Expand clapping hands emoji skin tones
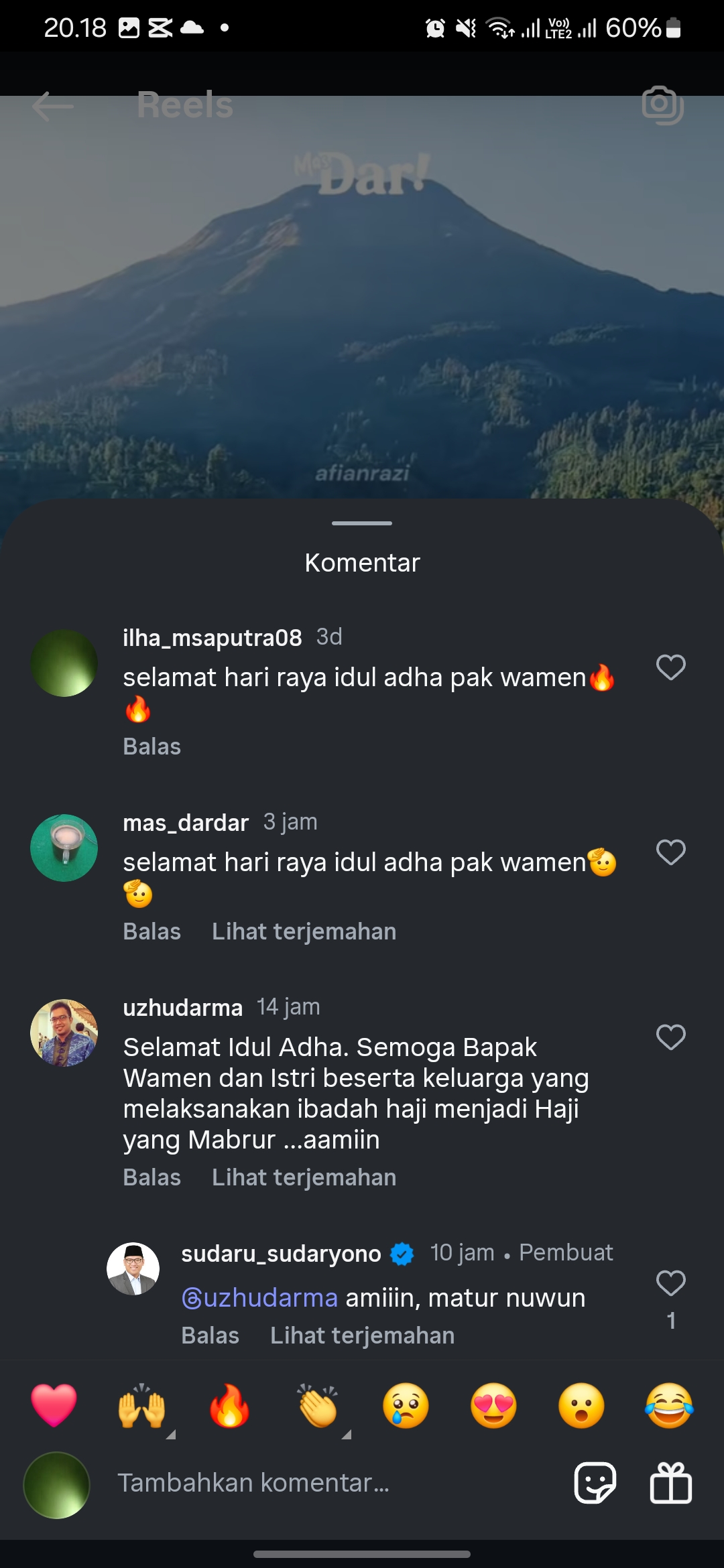The width and height of the screenshot is (724, 1568). coord(318,1406)
